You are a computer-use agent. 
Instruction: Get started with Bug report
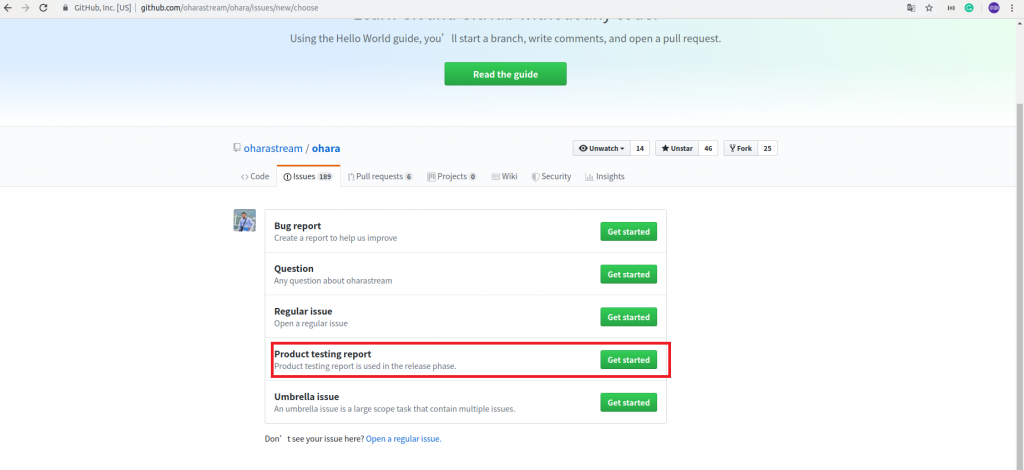(628, 232)
